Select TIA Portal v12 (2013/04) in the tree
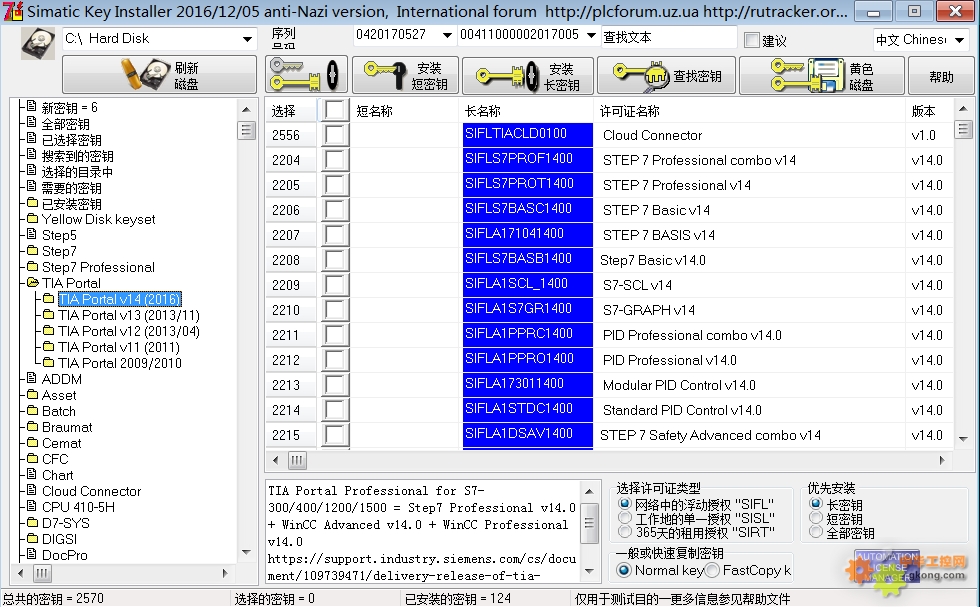 pyautogui.click(x=129, y=331)
